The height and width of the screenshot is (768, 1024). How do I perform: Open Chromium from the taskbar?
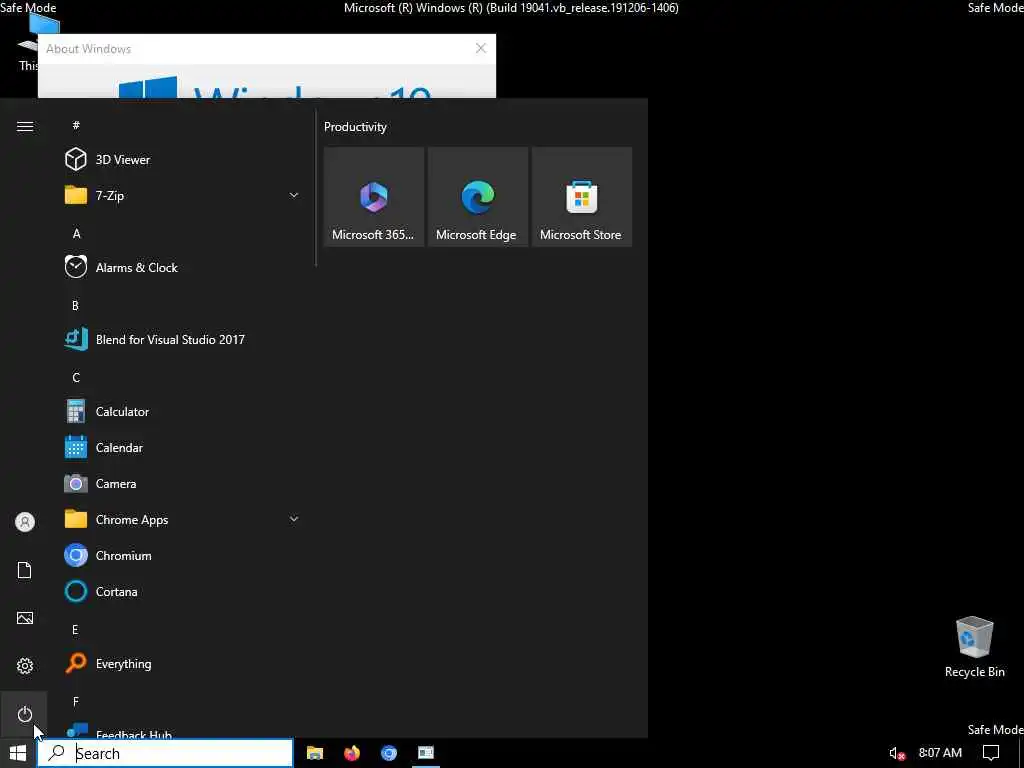pyautogui.click(x=389, y=753)
